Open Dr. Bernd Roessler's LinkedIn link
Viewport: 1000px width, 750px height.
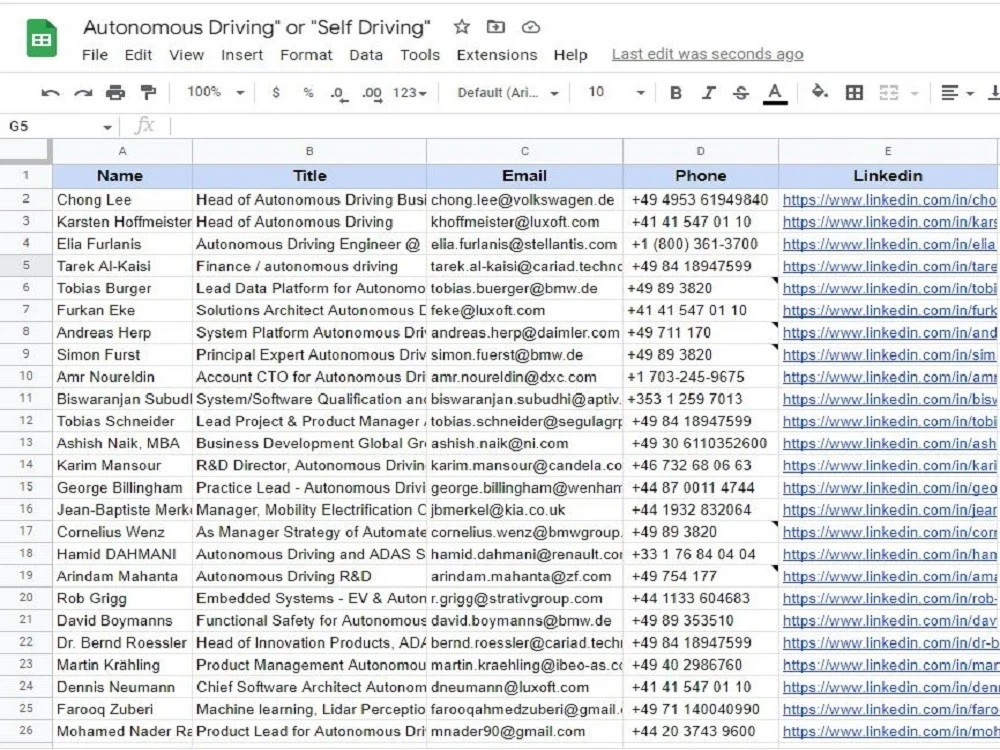click(889, 643)
